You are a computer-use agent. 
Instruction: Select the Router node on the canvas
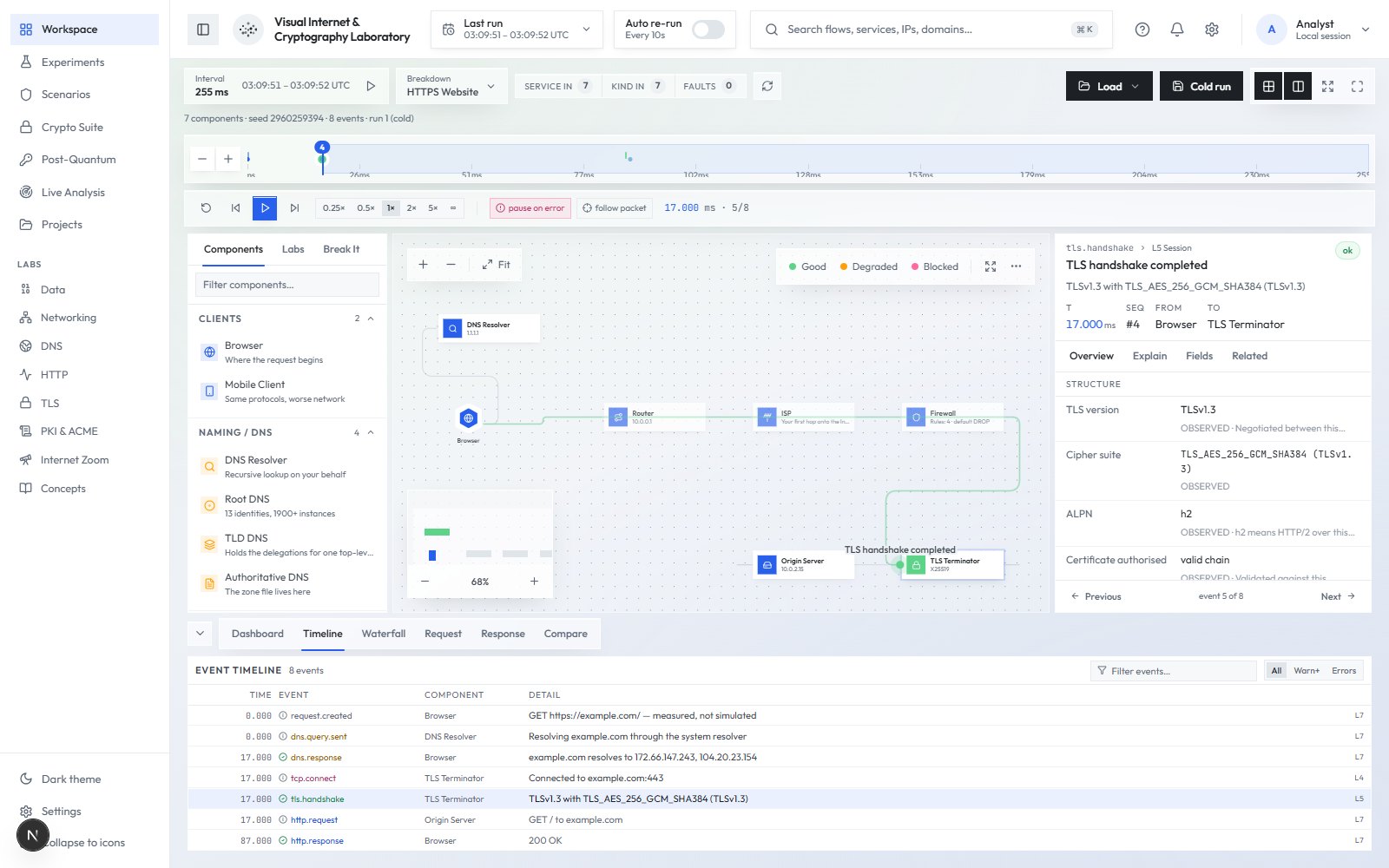click(655, 418)
